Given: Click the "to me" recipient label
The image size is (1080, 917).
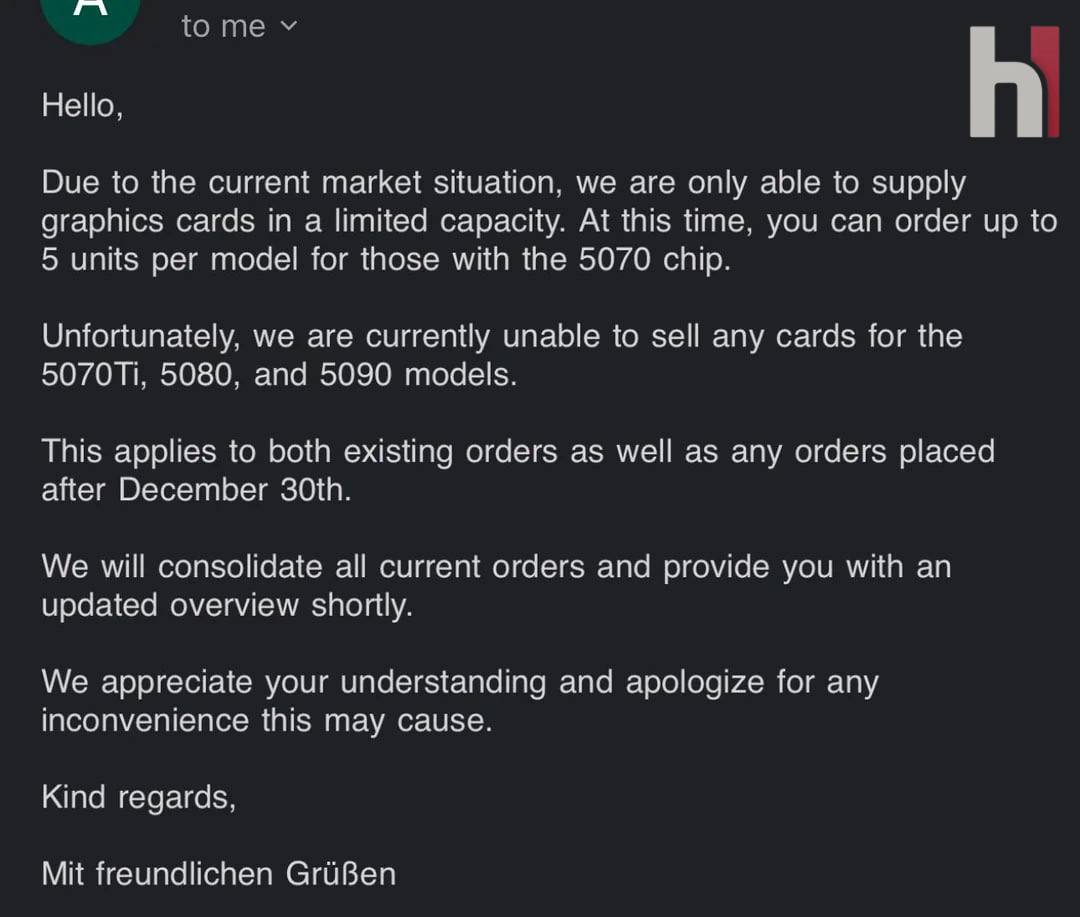Looking at the screenshot, I should pyautogui.click(x=223, y=26).
